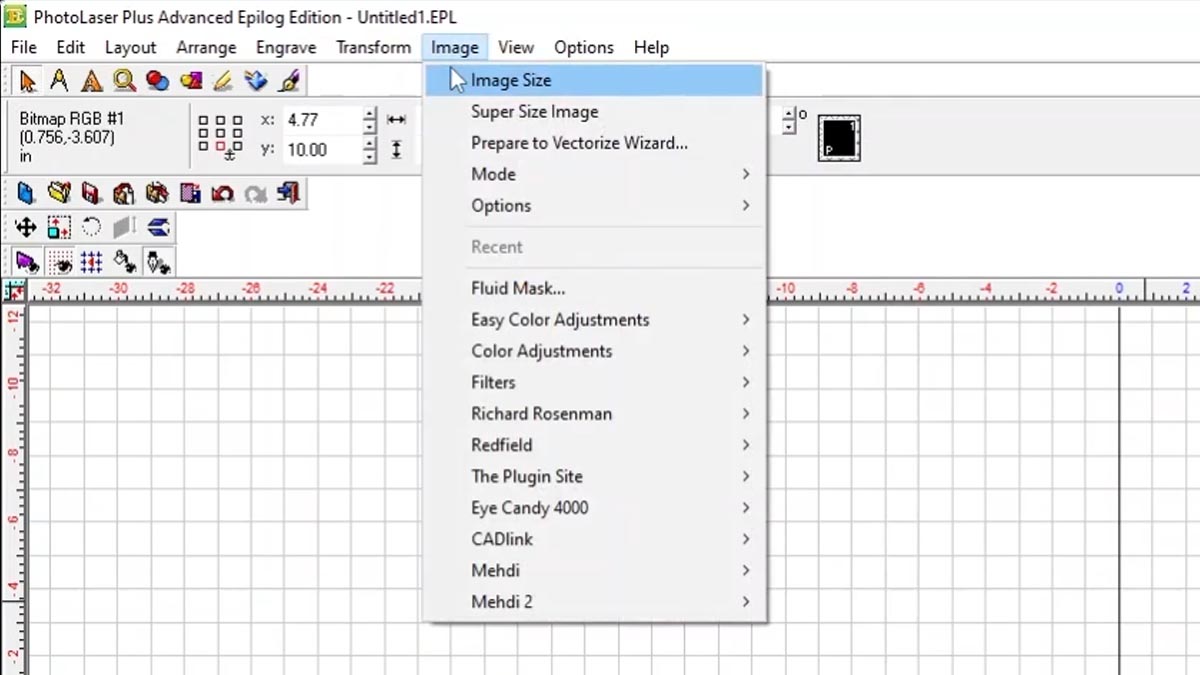Viewport: 1200px width, 675px height.
Task: Click the blue new document icon
Action: click(x=26, y=193)
